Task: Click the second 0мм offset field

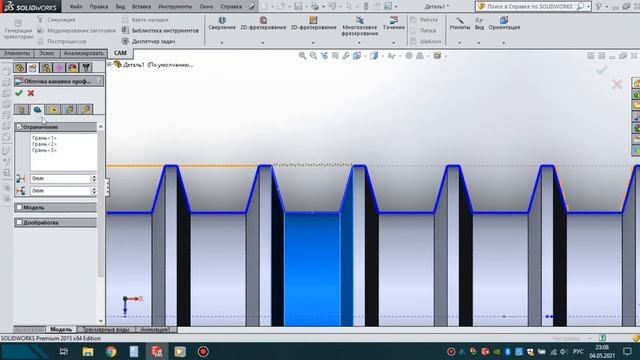Action: tap(60, 191)
